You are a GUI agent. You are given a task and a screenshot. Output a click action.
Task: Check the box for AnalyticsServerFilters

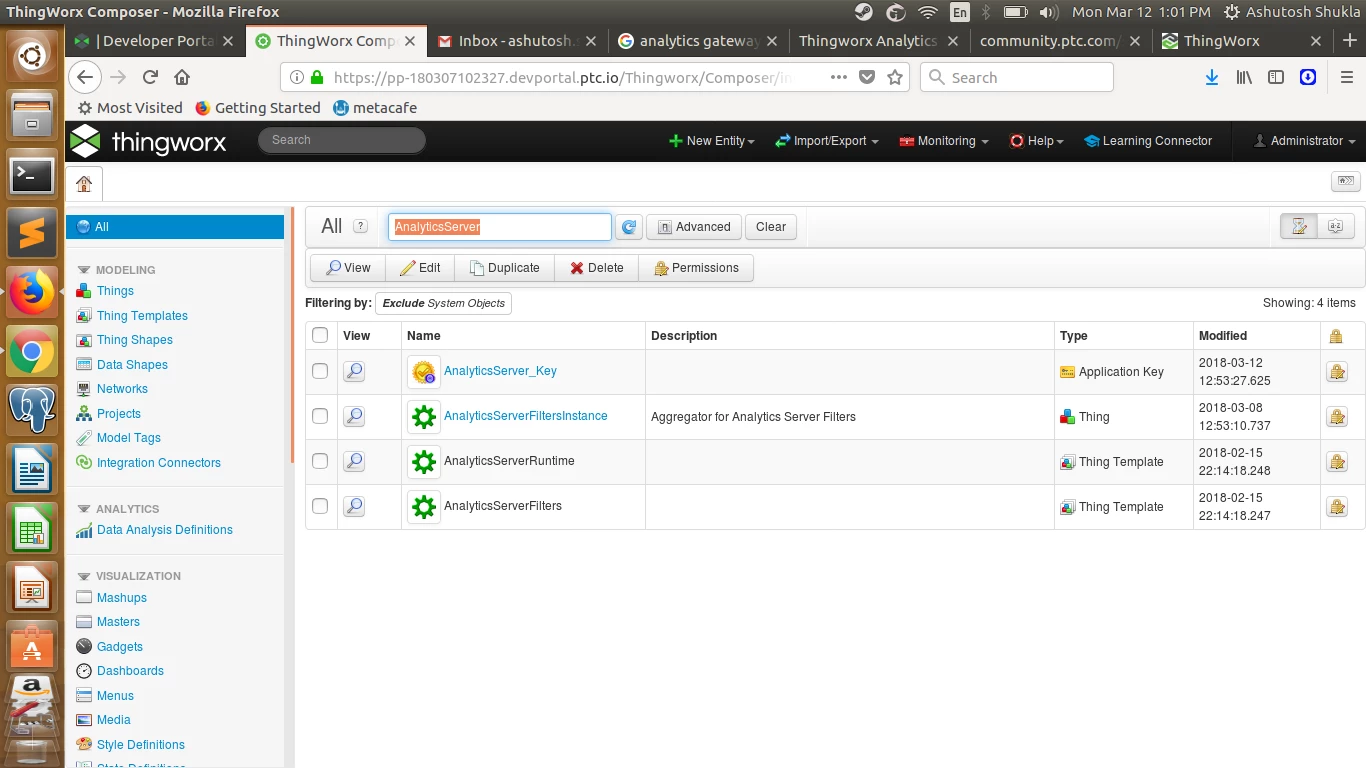point(320,506)
